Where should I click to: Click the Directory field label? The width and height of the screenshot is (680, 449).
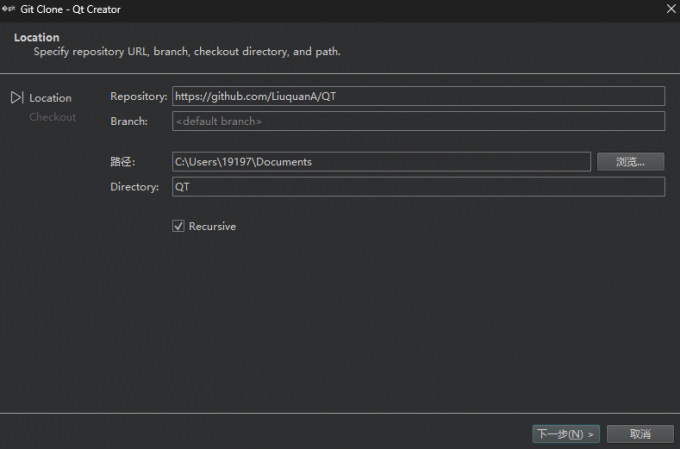[134, 187]
